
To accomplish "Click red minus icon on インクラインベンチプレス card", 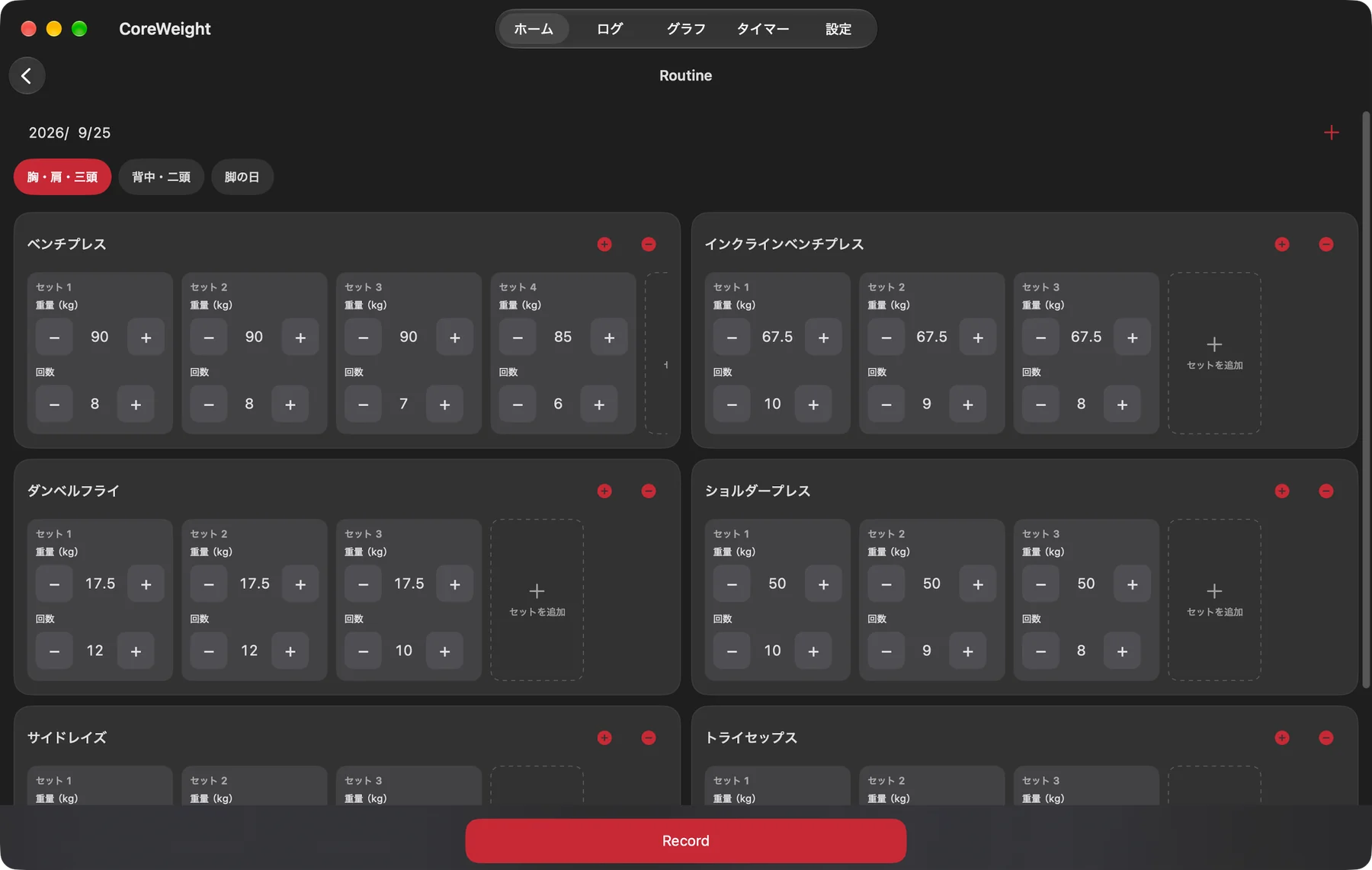I will [1326, 244].
